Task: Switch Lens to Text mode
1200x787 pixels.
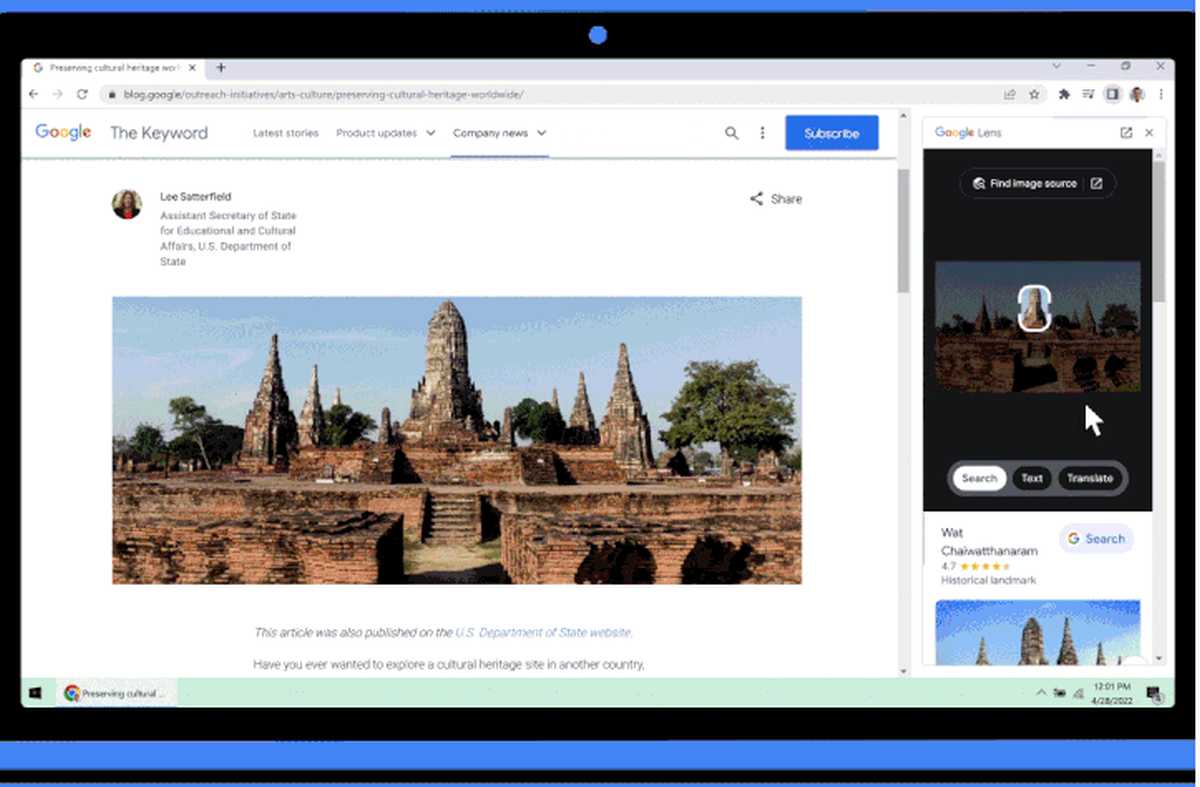Action: click(x=1032, y=478)
